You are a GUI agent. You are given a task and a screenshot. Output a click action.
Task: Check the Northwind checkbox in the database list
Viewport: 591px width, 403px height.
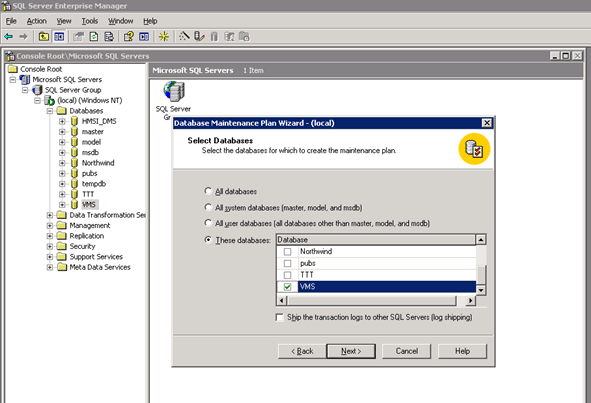click(x=288, y=251)
